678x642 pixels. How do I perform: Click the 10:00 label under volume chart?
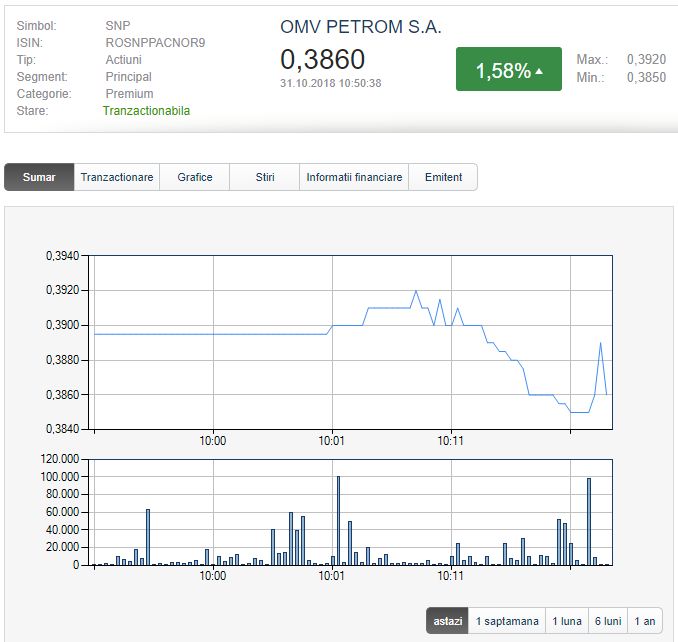[213, 576]
